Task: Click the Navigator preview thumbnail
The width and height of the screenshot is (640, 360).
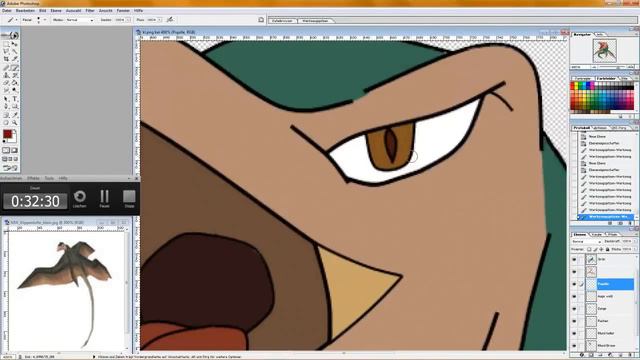Action: point(604,51)
